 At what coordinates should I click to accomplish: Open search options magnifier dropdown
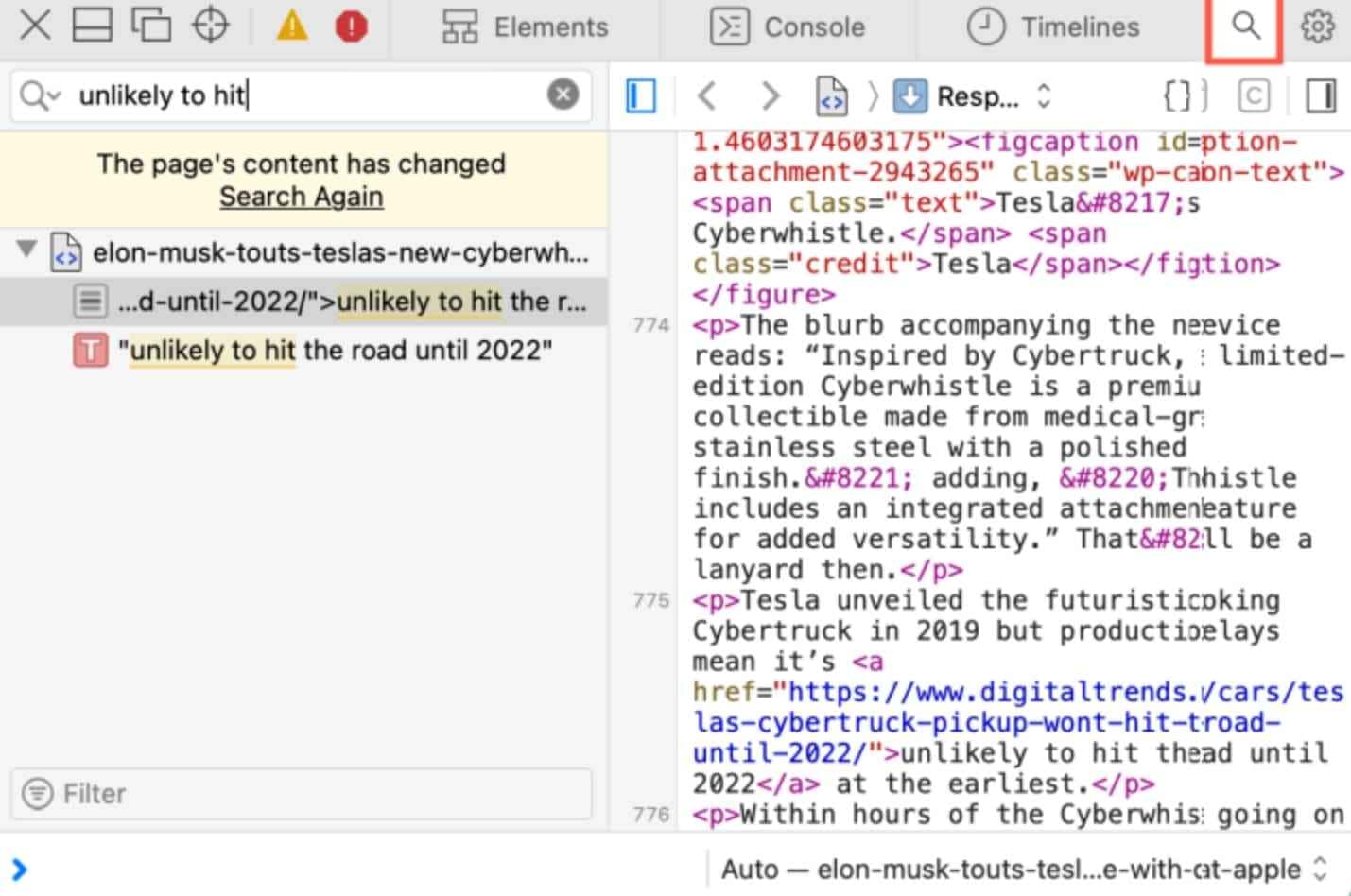point(41,95)
